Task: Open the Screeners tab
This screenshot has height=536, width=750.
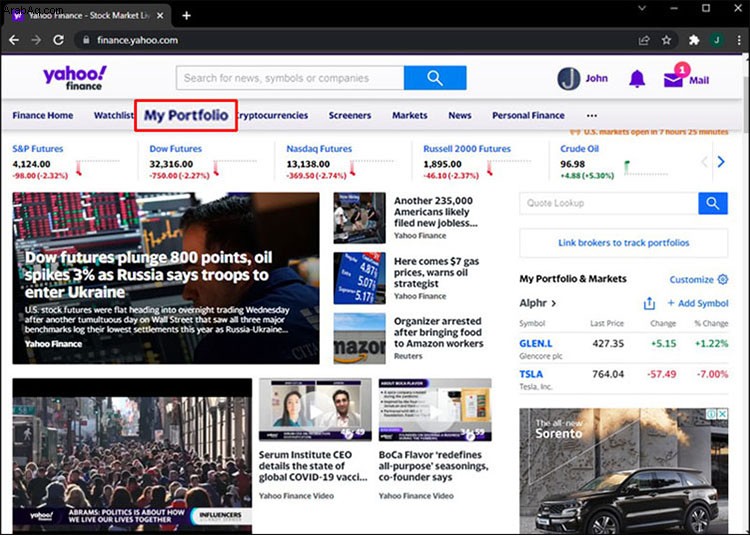Action: click(x=350, y=115)
